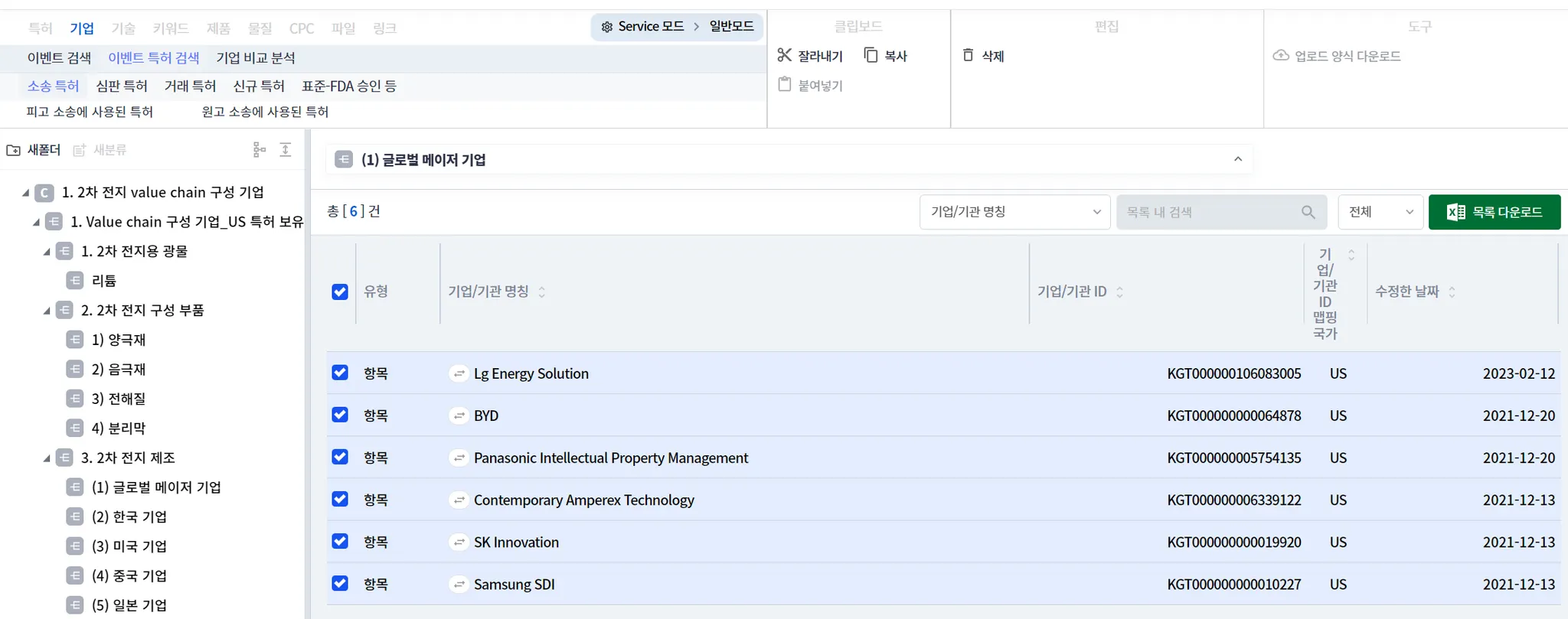Screen dimensions: 1568x619
Task: Click the search magnifier icon
Action: (x=1308, y=212)
